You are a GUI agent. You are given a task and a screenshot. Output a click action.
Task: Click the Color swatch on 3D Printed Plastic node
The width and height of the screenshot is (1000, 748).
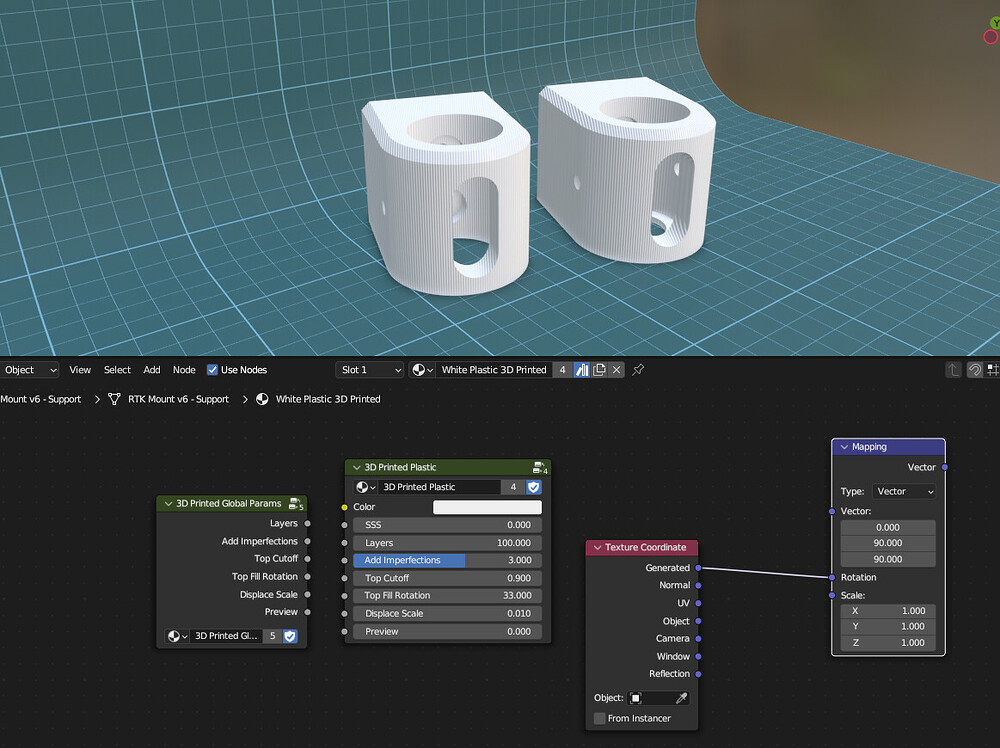point(487,507)
